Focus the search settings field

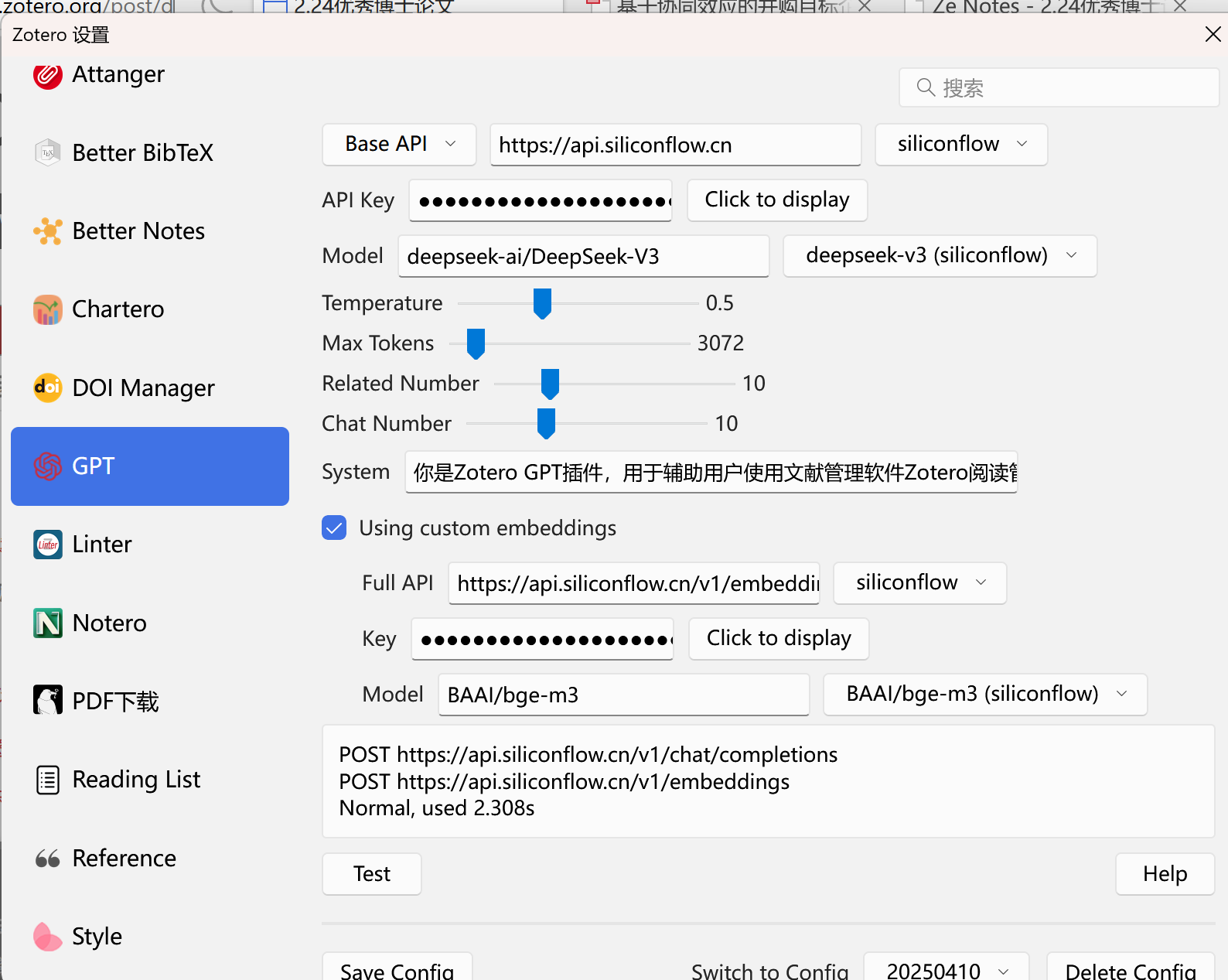1059,87
